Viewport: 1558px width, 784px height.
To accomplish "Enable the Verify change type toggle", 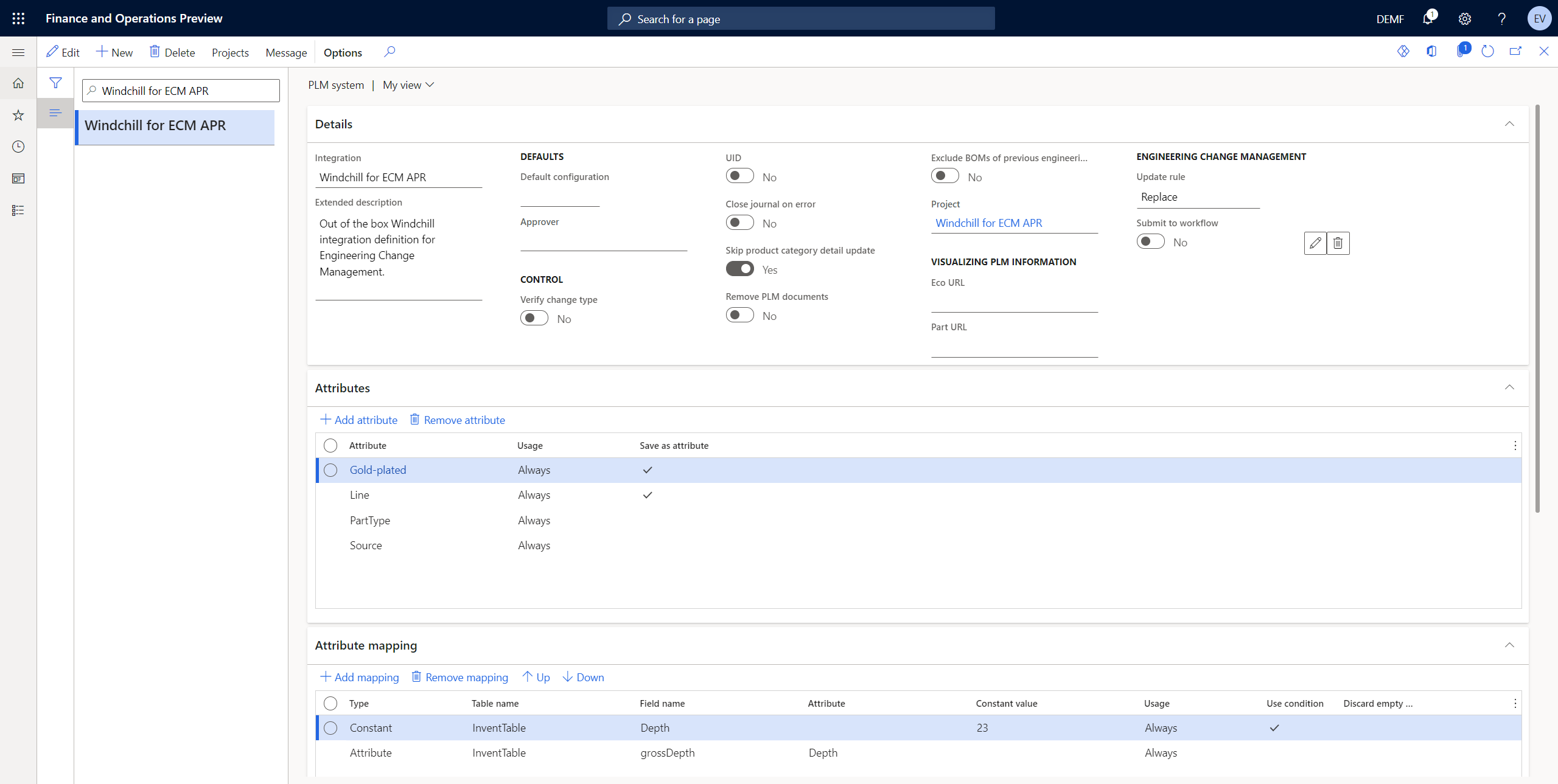I will 534,317.
